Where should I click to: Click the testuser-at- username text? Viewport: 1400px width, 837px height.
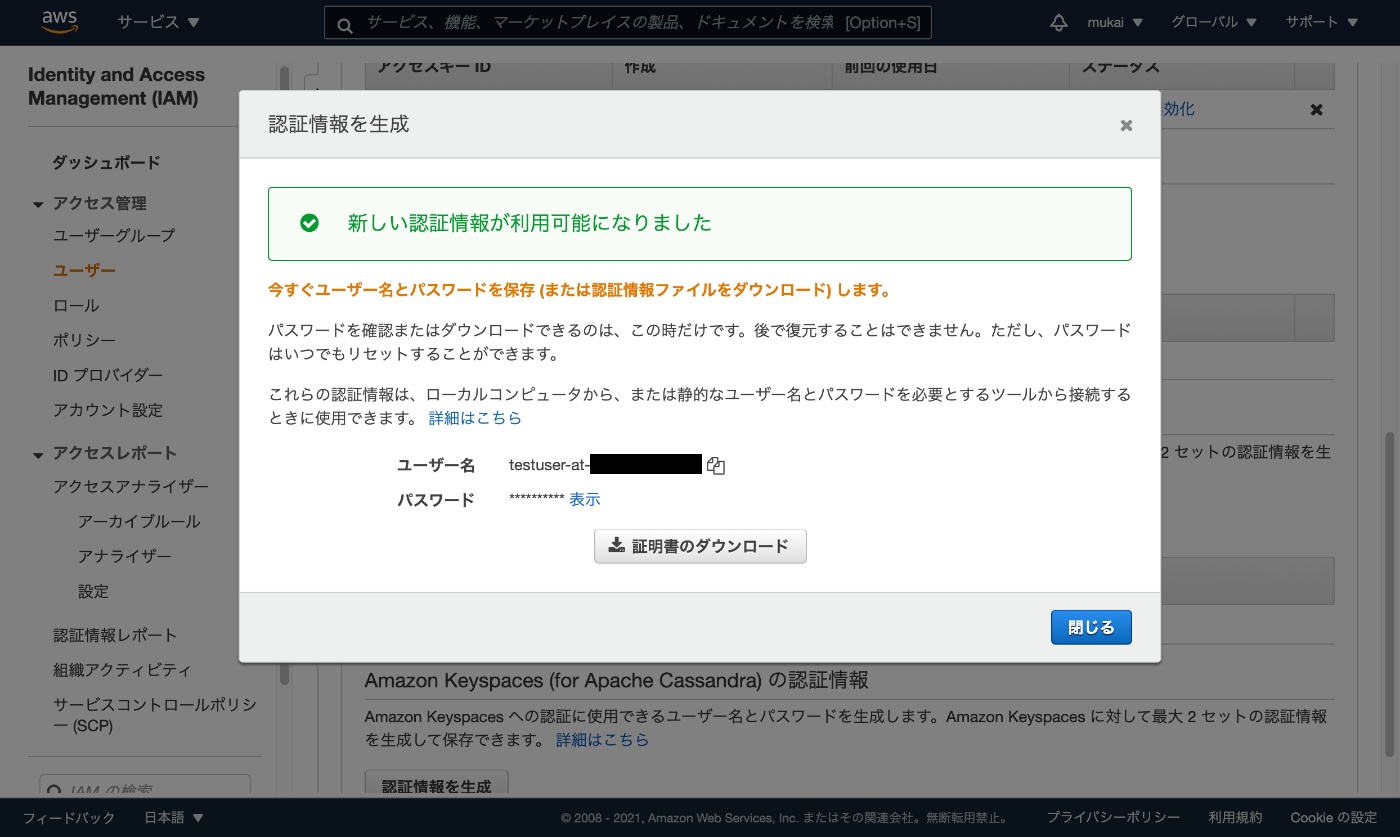pyautogui.click(x=549, y=465)
